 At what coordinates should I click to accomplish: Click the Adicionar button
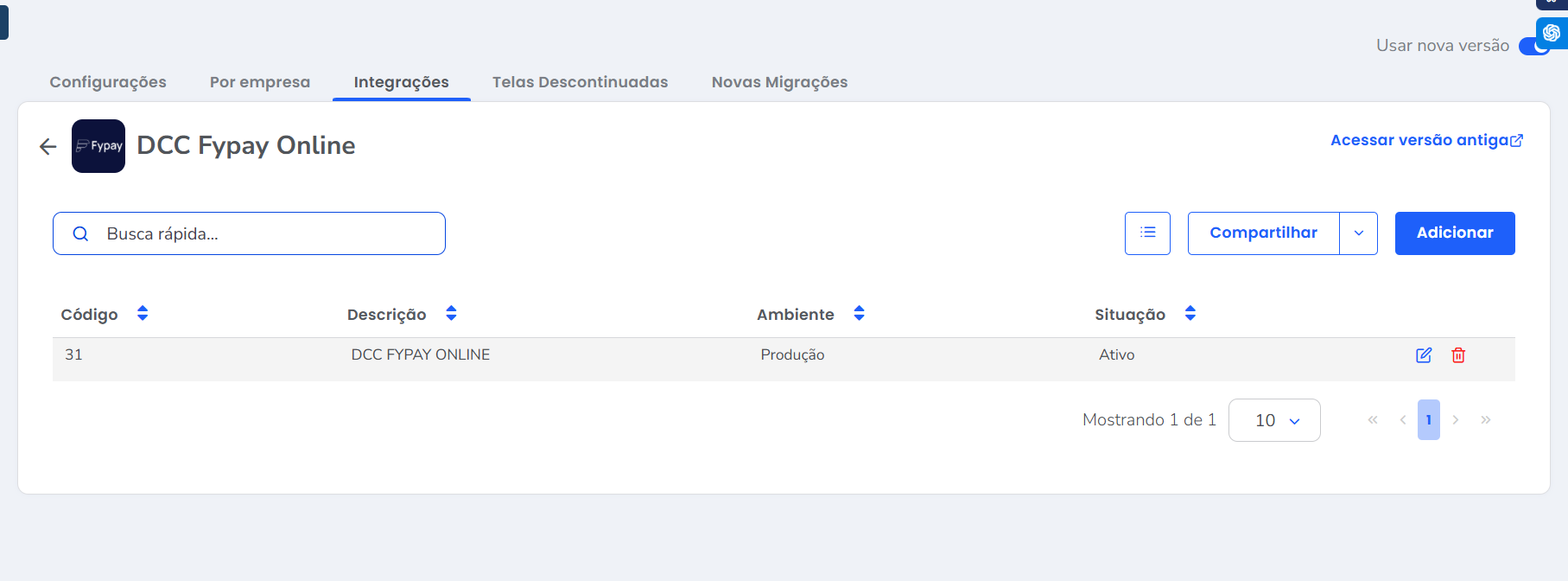tap(1455, 233)
